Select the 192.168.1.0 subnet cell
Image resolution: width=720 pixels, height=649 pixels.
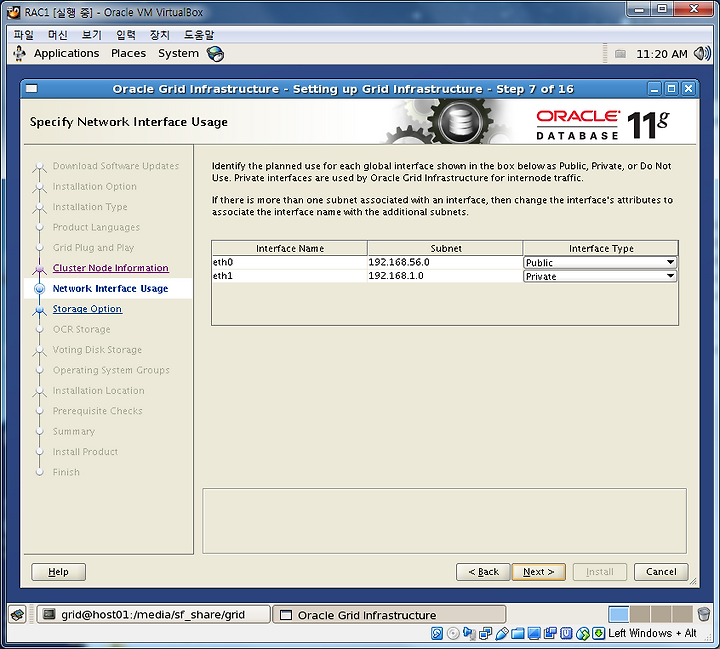point(445,276)
